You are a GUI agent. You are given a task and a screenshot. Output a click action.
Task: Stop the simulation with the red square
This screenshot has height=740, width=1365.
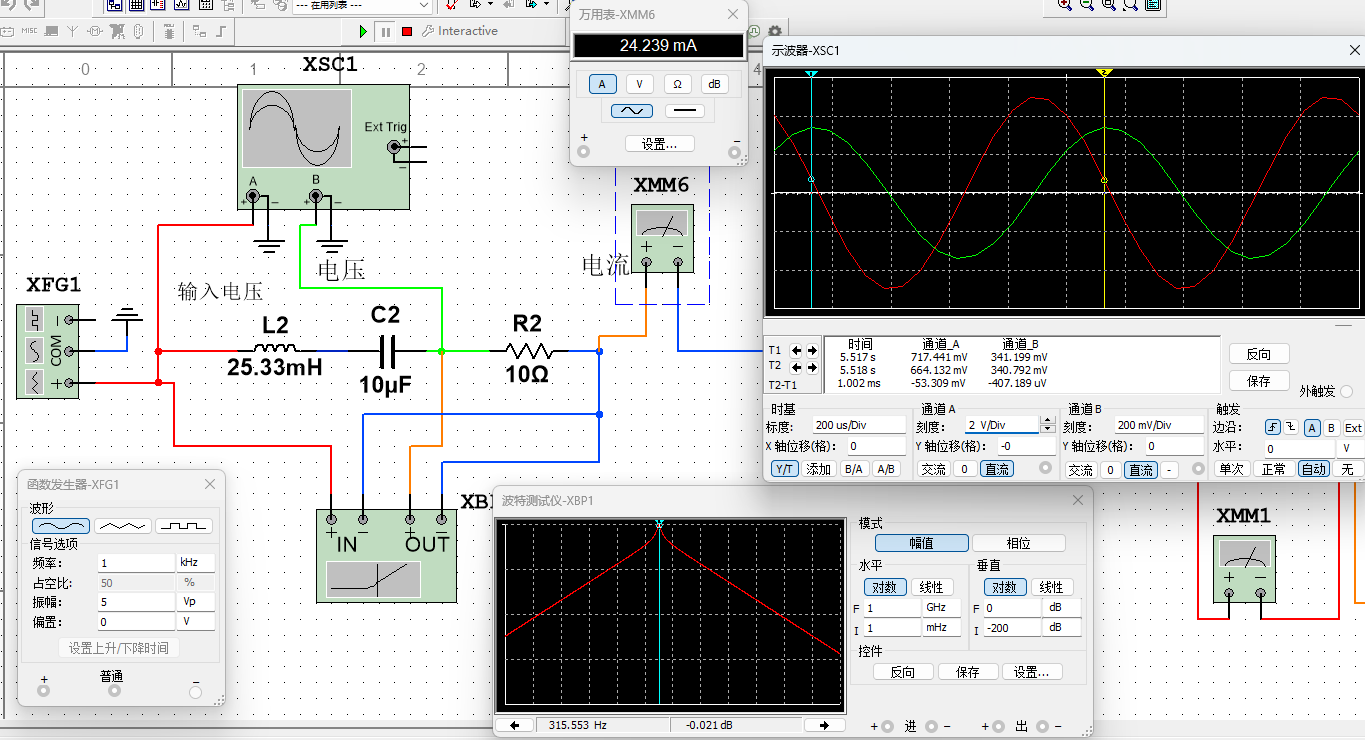pyautogui.click(x=407, y=31)
